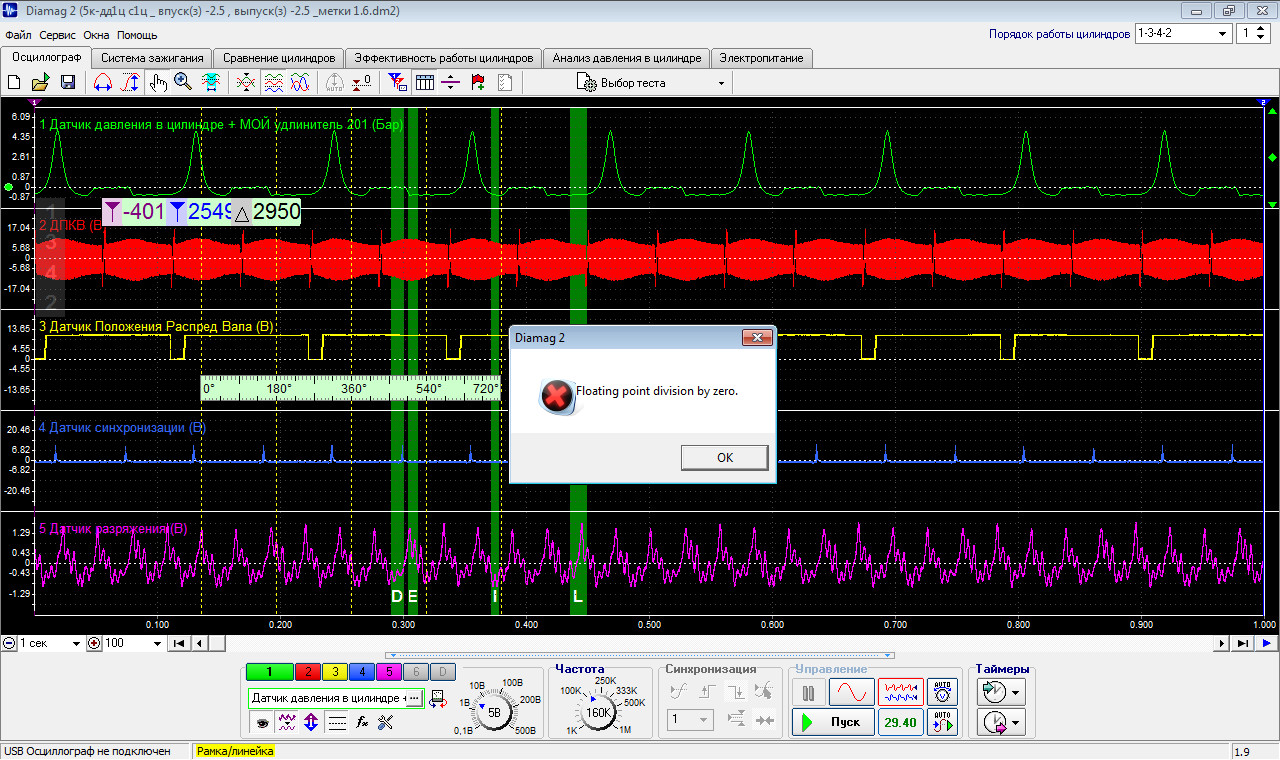This screenshot has height=760, width=1280.
Task: Expand the 1 сек time scale dropdown
Action: click(76, 643)
